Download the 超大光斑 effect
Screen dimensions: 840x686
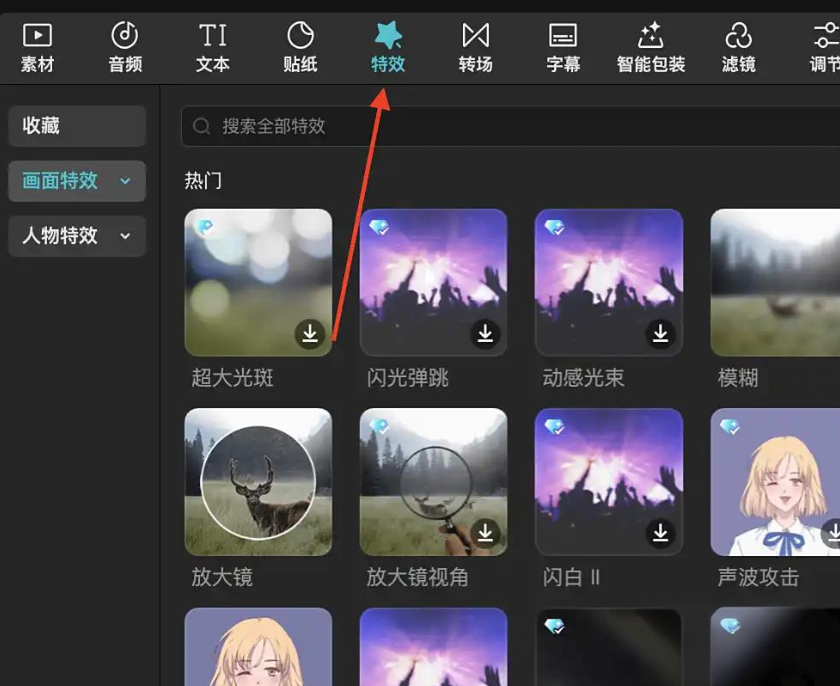click(x=310, y=335)
